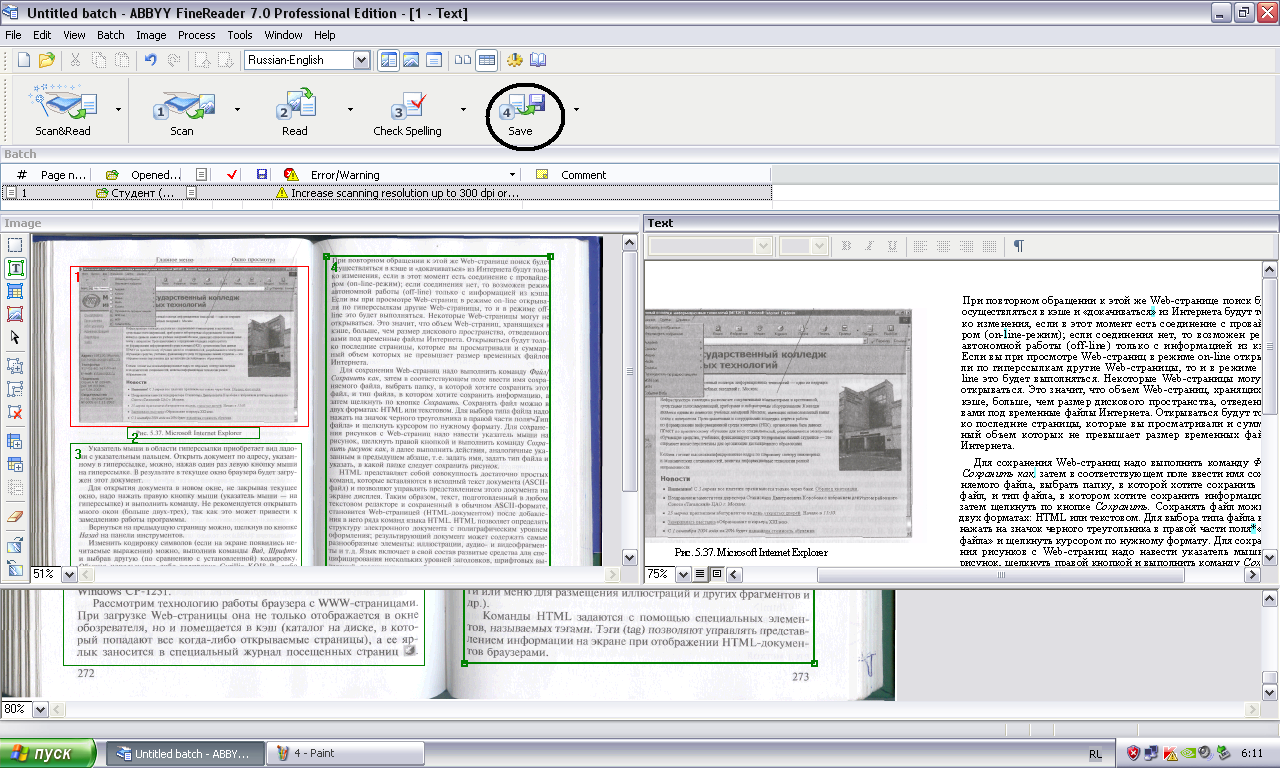Open the Tools menu
1280x768 pixels.
[240, 35]
